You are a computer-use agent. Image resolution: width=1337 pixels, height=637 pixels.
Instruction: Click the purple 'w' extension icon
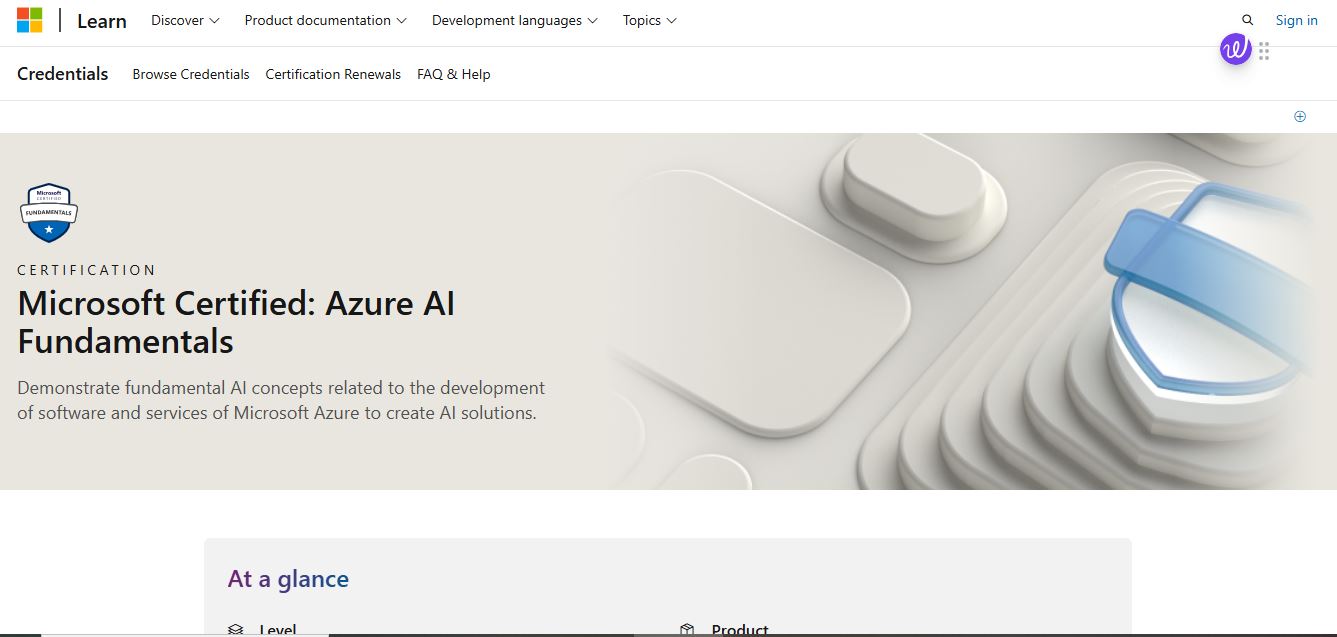pos(1235,48)
